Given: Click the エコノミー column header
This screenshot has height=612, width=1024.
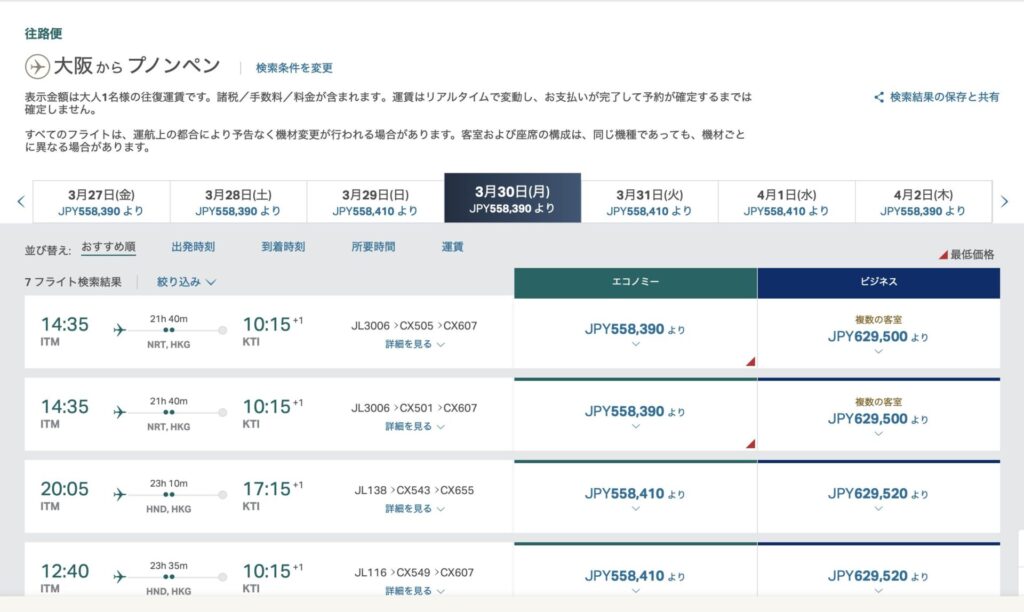Looking at the screenshot, I should tap(634, 283).
